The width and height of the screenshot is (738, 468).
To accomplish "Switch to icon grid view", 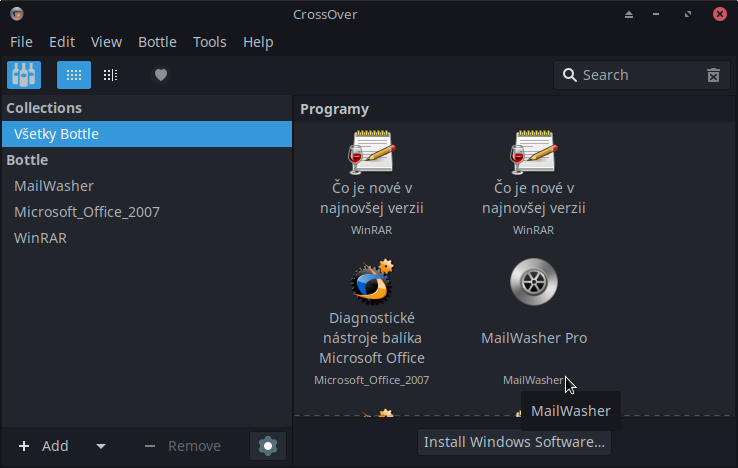I will (74, 75).
